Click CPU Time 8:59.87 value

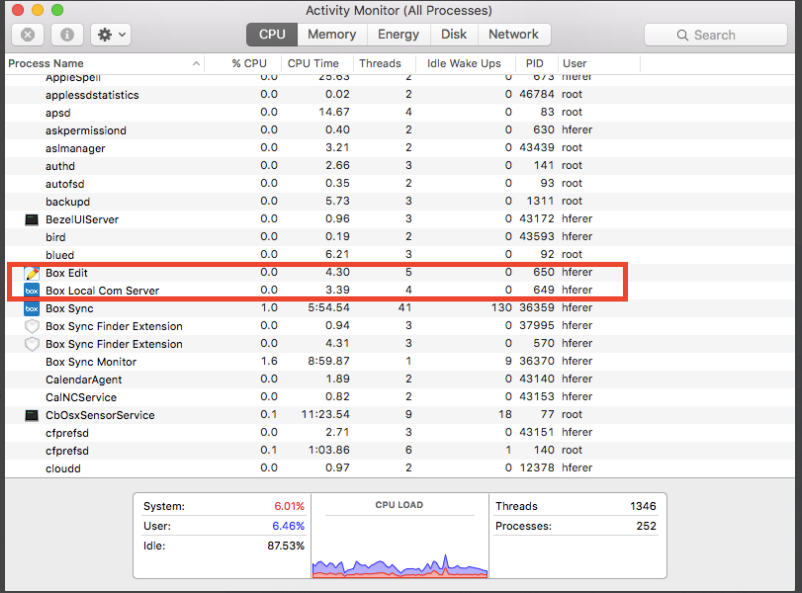[328, 361]
